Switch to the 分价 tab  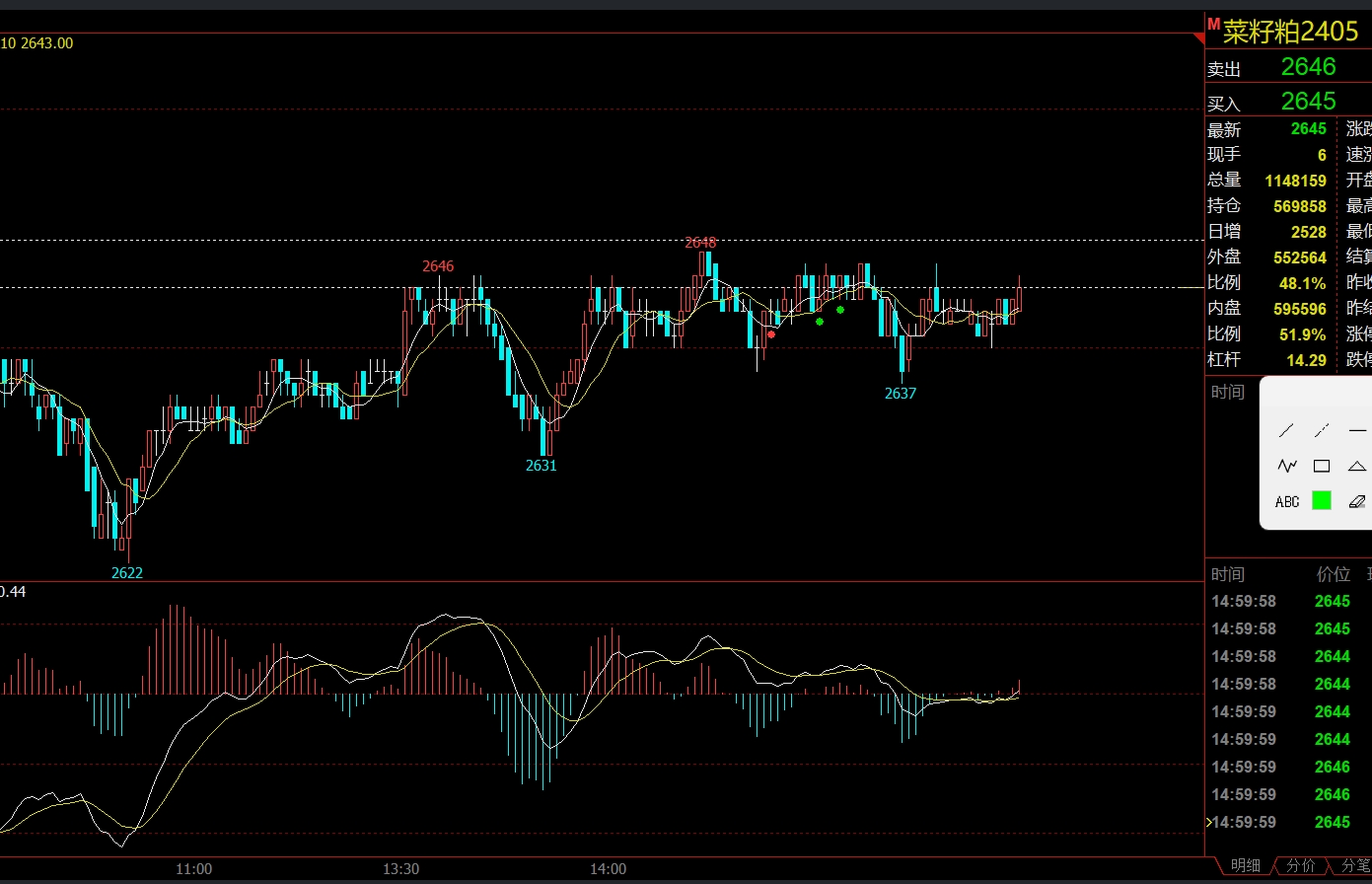click(1301, 866)
